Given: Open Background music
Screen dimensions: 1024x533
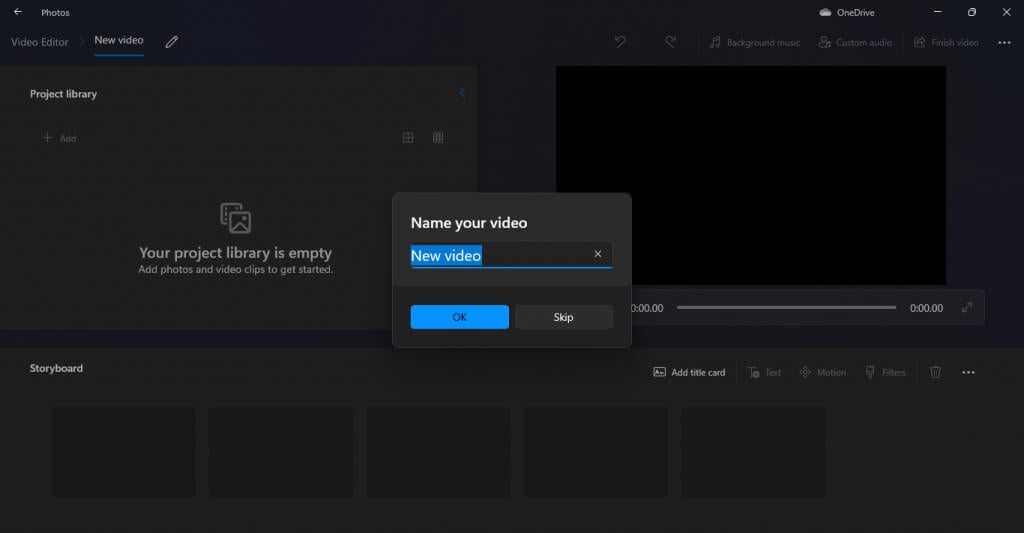Looking at the screenshot, I should [x=754, y=42].
